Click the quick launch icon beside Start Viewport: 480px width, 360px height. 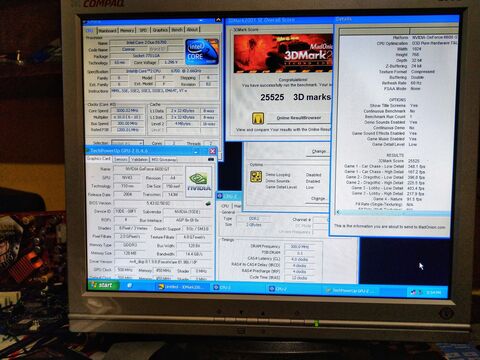(130, 285)
